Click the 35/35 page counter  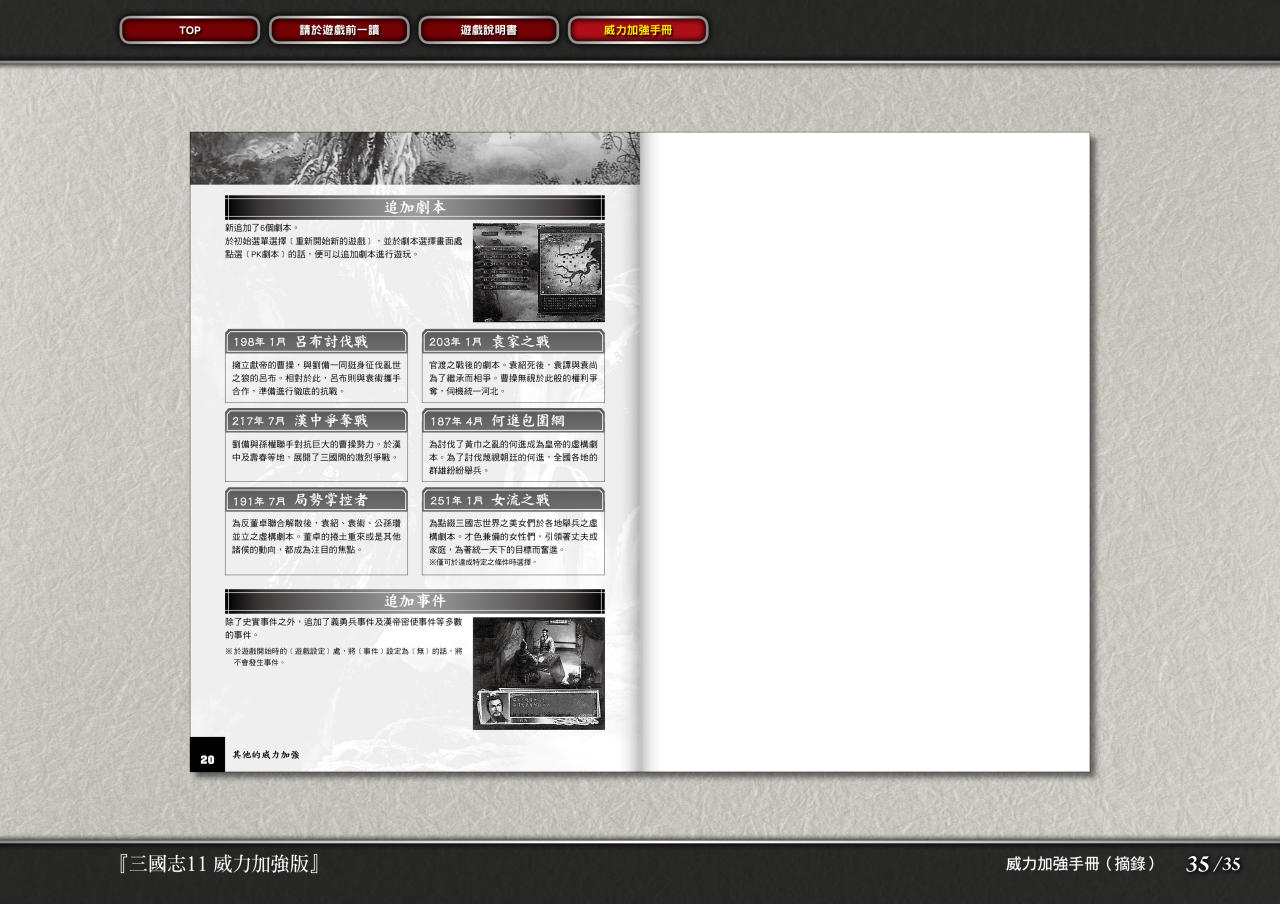click(1213, 864)
